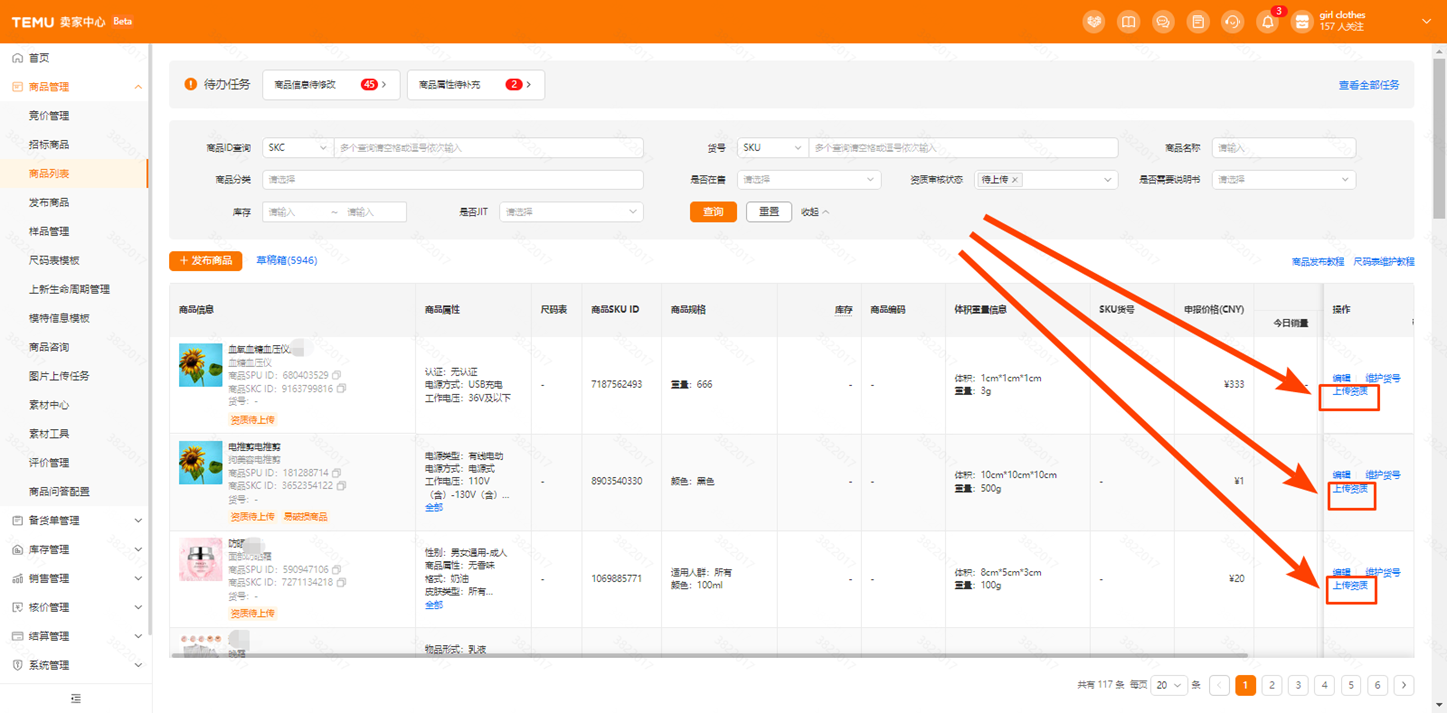Click the orange 查询 button

pyautogui.click(x=713, y=212)
